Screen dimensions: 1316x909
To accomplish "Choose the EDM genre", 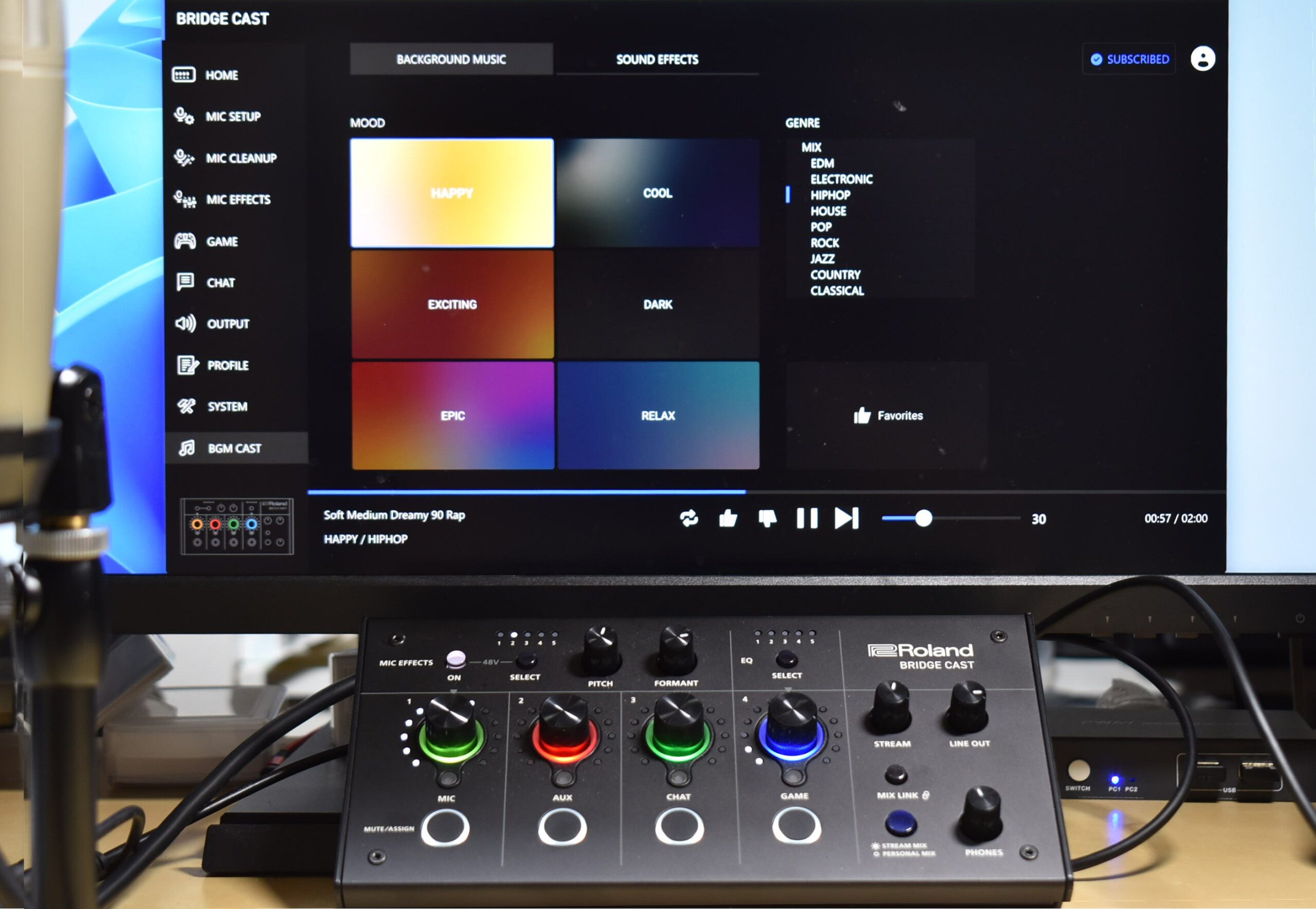I will pyautogui.click(x=822, y=163).
